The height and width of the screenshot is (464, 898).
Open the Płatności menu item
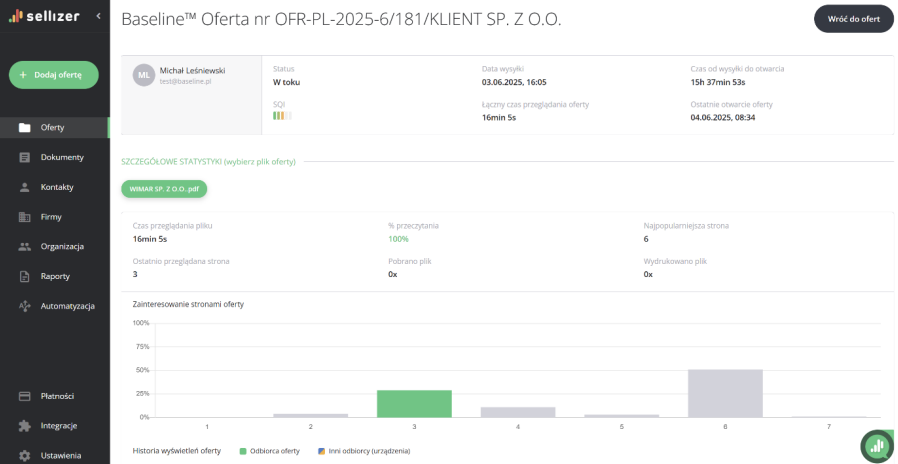coord(57,396)
